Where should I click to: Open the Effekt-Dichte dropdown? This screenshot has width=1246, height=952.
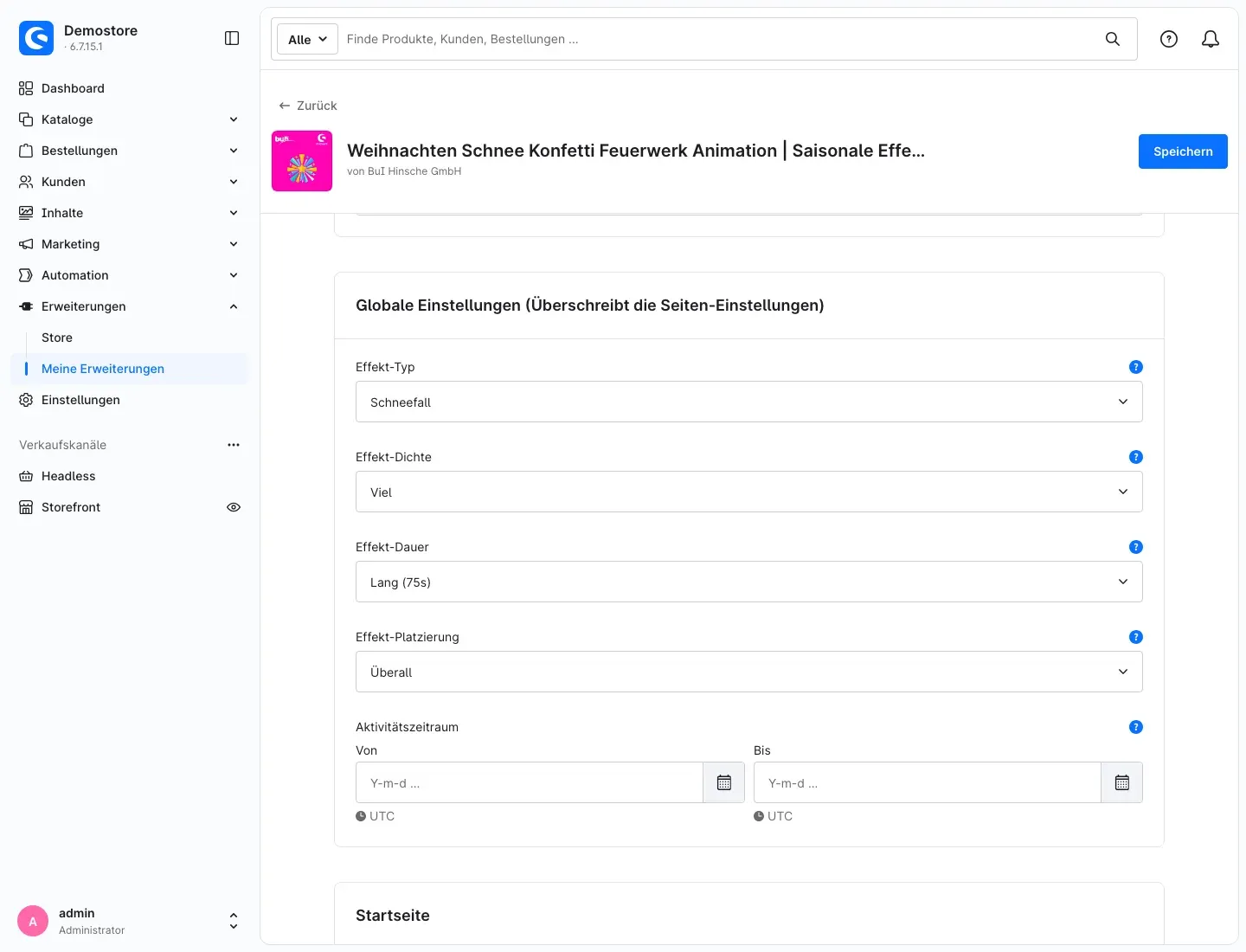749,492
